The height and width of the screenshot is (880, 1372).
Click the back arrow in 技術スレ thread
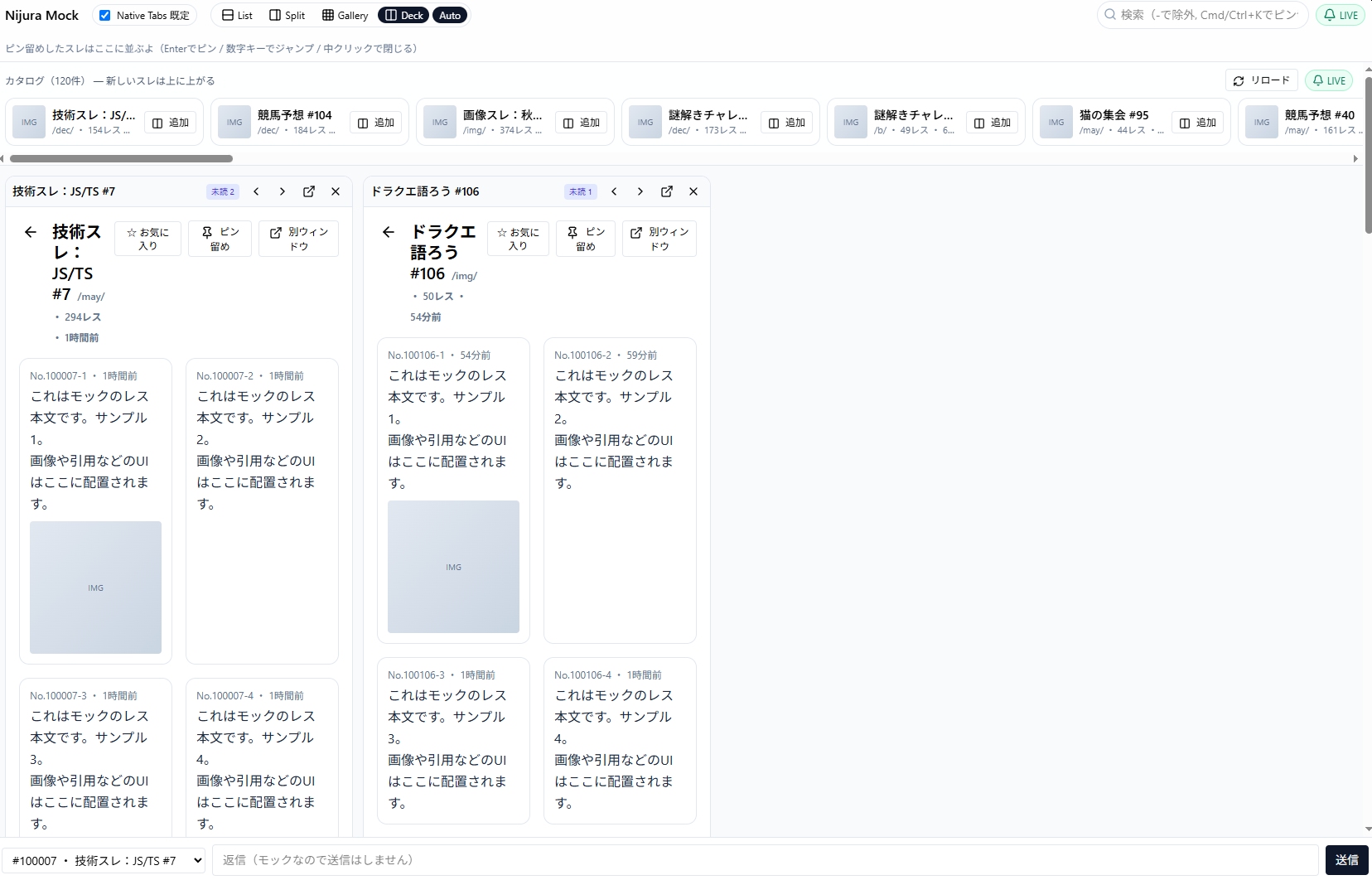click(x=31, y=232)
